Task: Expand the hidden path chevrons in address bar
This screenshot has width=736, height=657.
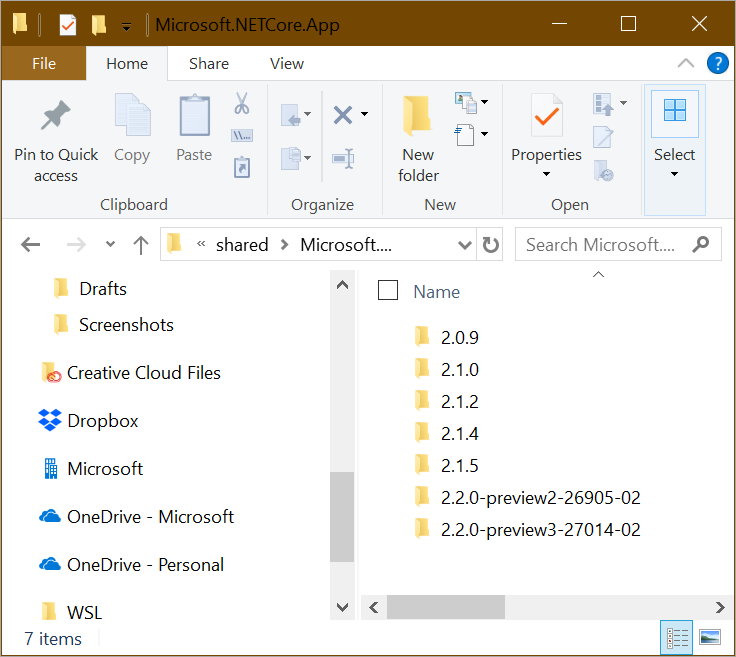Action: click(x=201, y=244)
